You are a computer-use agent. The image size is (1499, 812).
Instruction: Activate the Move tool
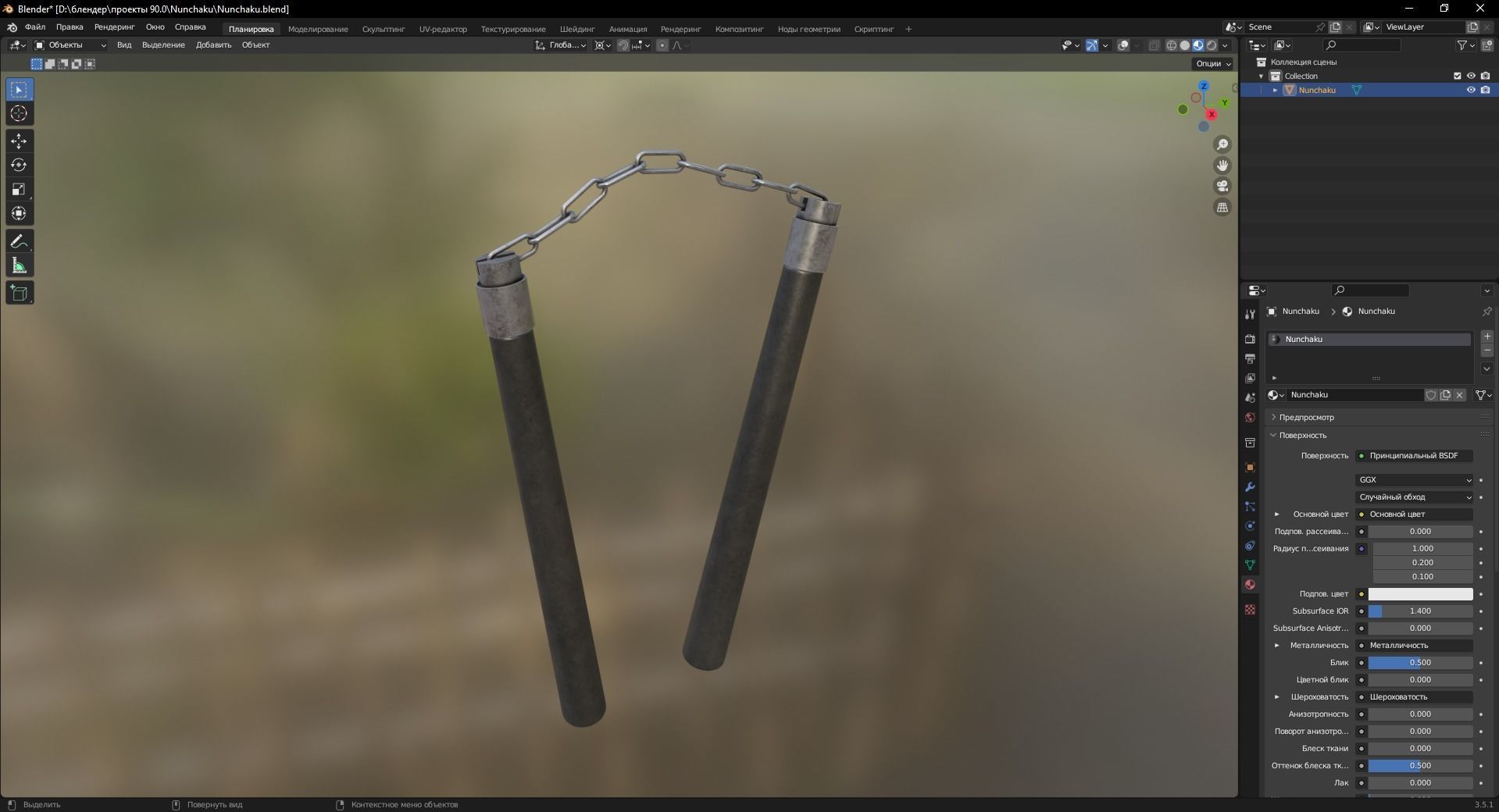19,141
